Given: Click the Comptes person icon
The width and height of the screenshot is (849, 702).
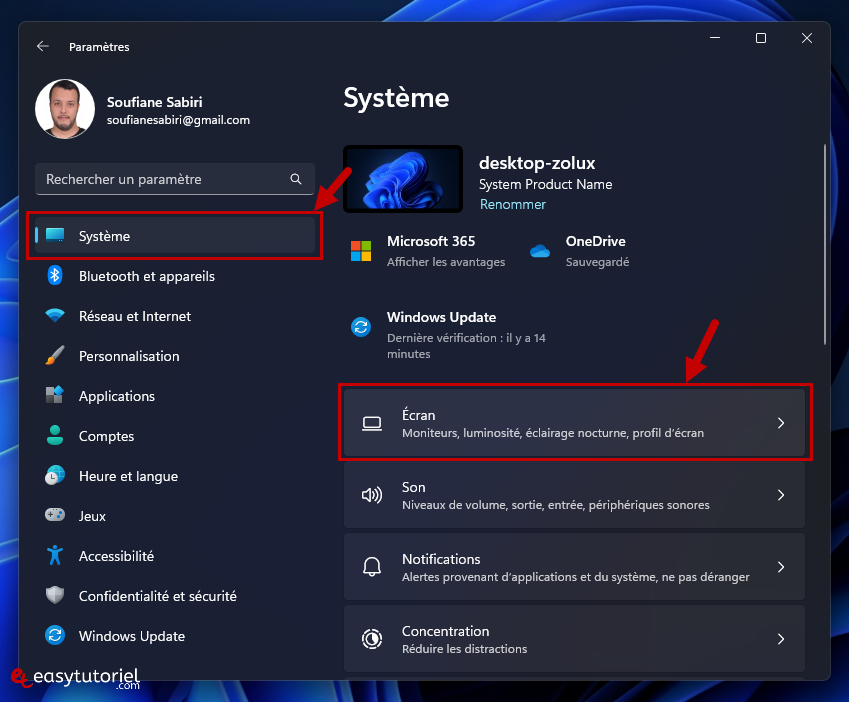Looking at the screenshot, I should click(x=55, y=435).
